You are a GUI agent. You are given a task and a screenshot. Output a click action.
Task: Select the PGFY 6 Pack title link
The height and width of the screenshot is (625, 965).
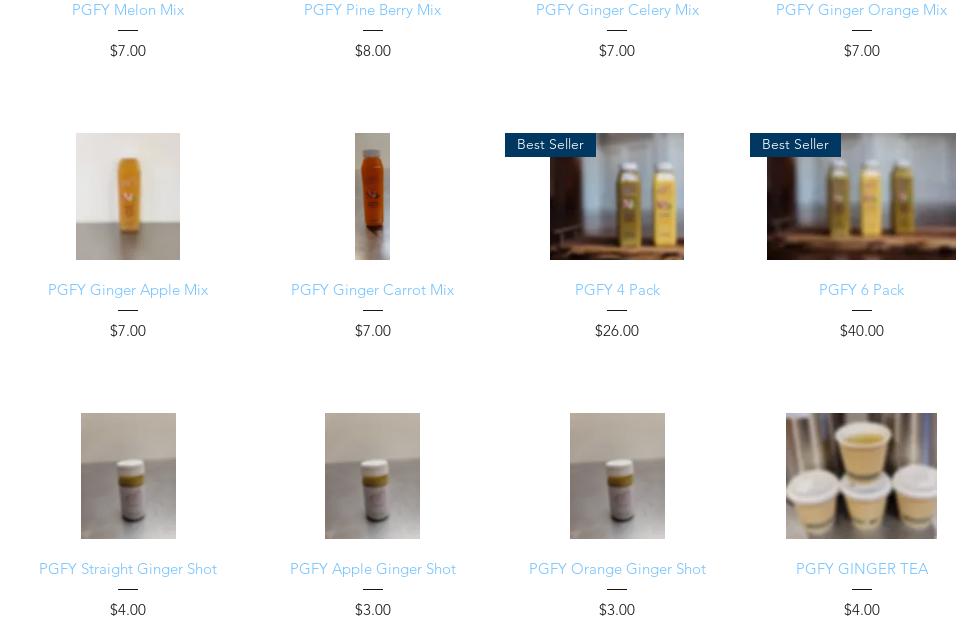pyautogui.click(x=861, y=290)
